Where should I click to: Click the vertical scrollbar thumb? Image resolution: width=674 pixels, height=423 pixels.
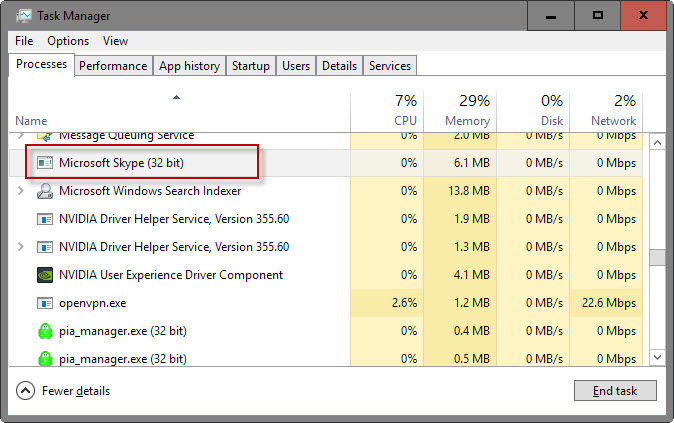point(657,257)
